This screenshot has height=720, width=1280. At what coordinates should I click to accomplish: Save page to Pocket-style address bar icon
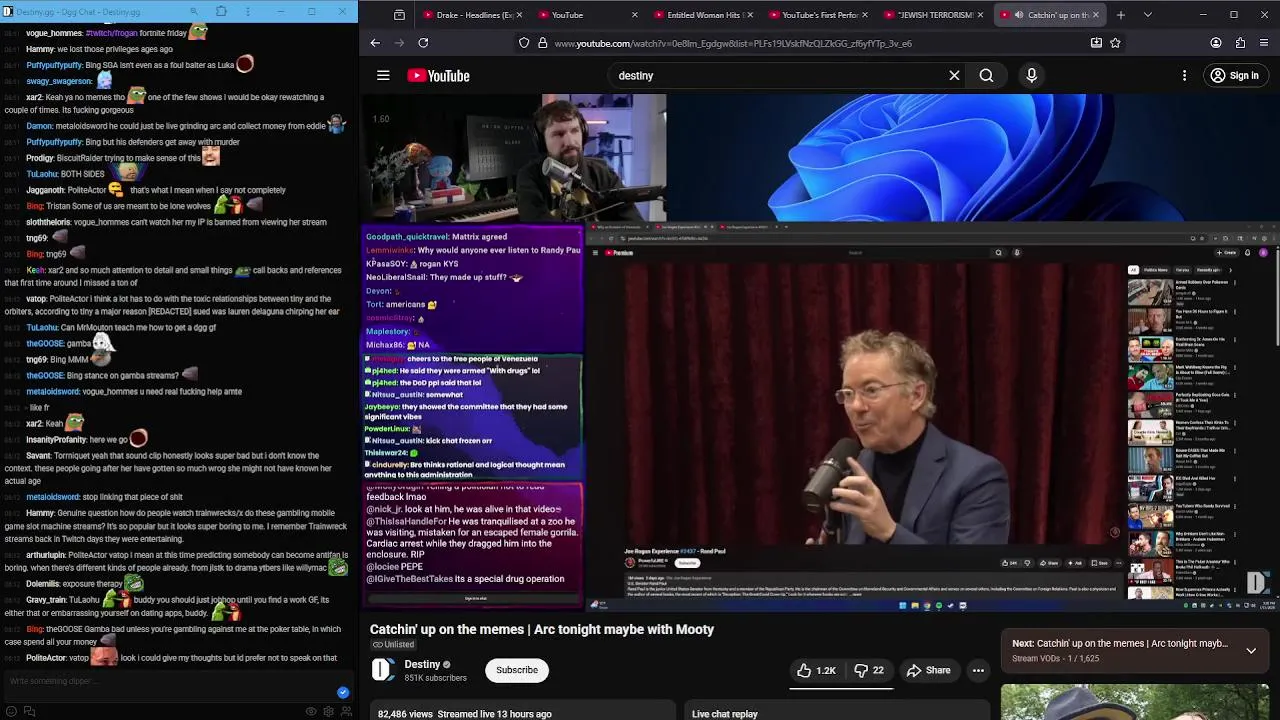(x=1096, y=43)
